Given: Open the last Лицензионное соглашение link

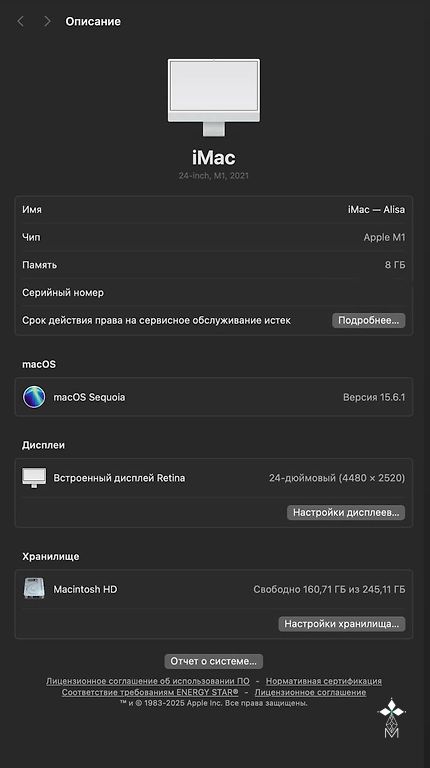Looking at the screenshot, I should 311,692.
